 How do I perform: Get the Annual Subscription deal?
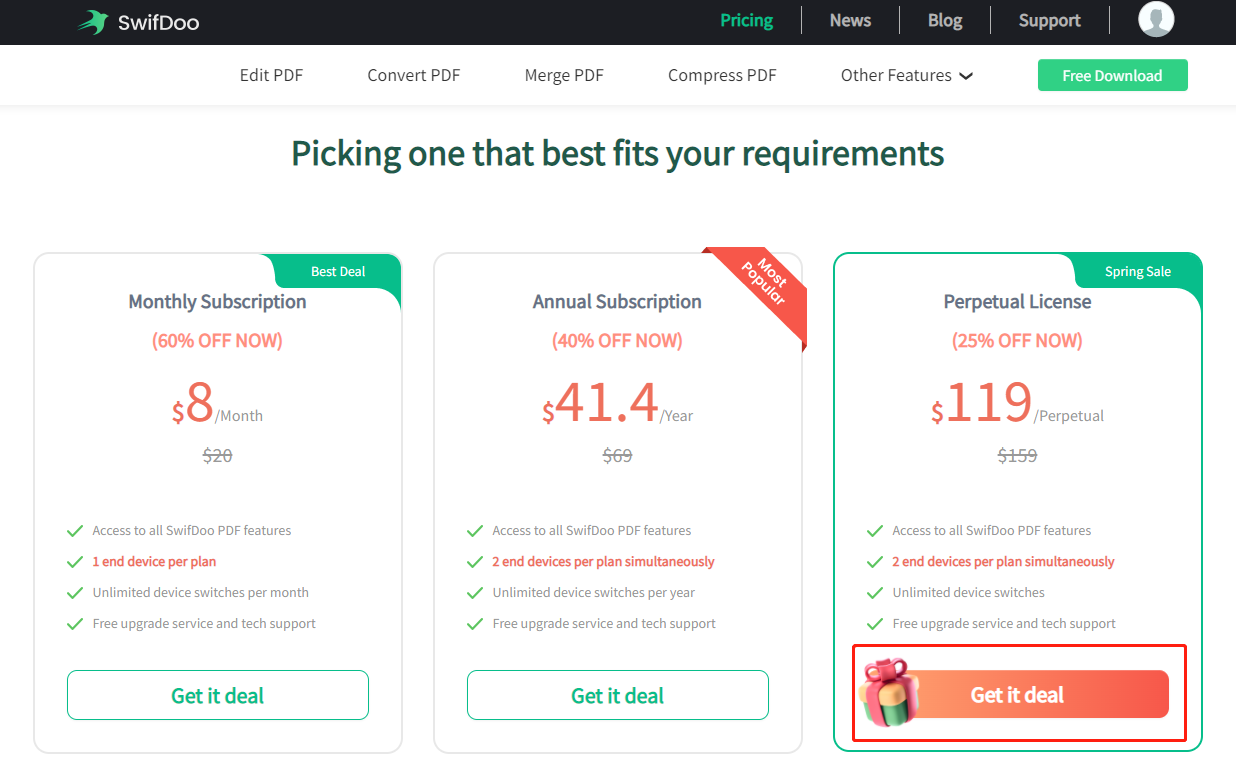(x=618, y=695)
